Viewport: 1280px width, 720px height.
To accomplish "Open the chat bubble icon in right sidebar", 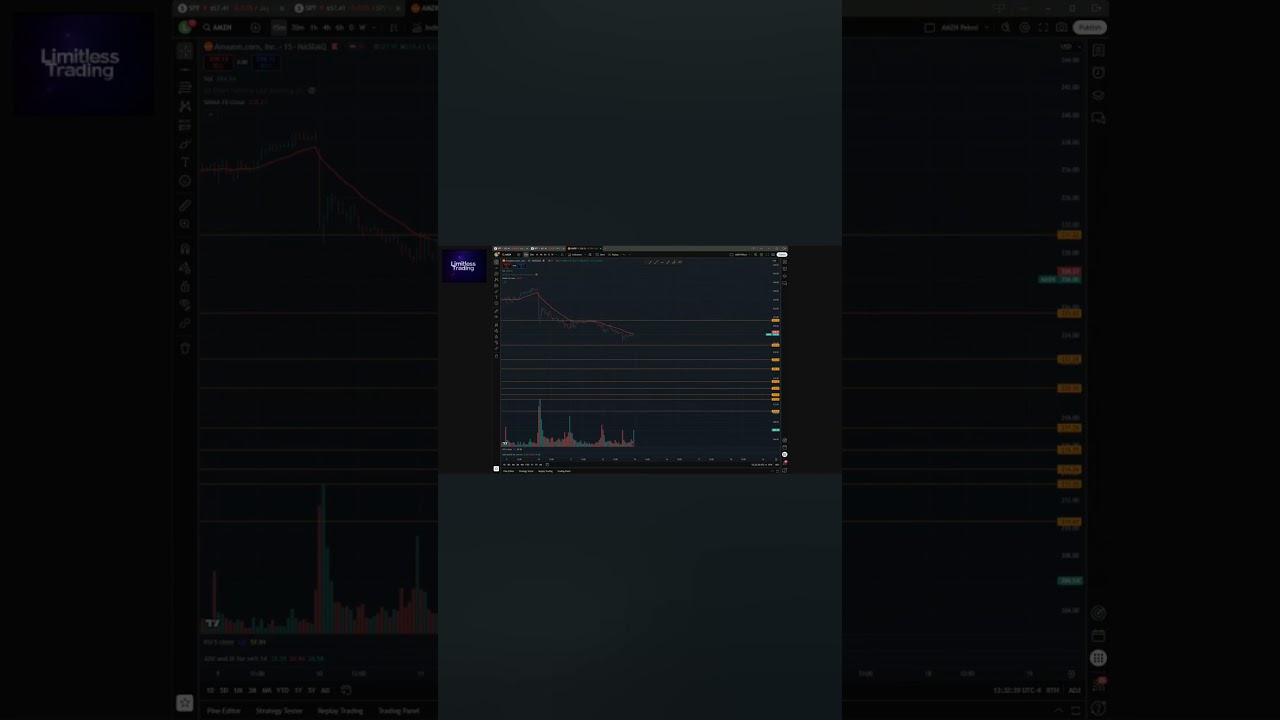I will coord(1098,118).
